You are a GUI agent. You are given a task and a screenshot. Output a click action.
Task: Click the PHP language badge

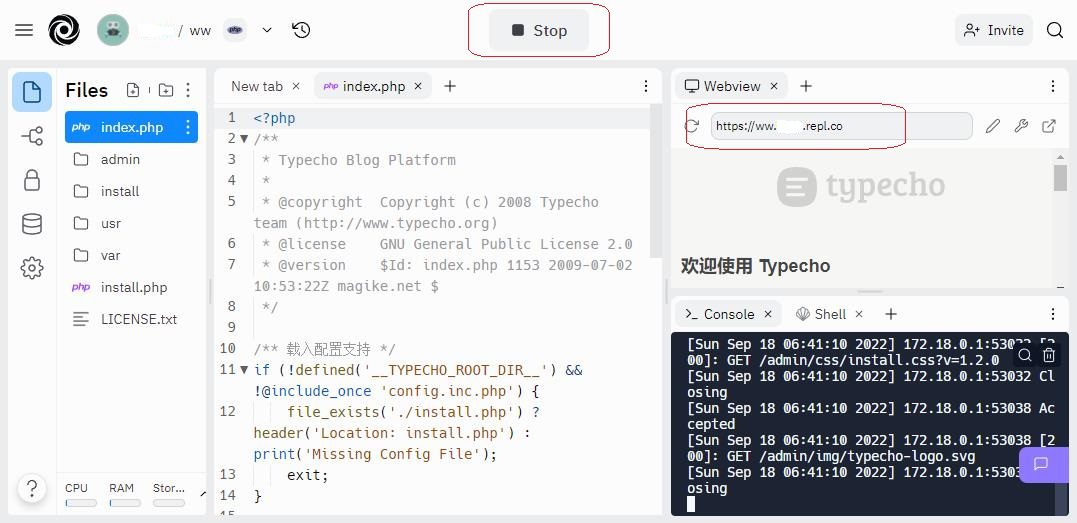click(235, 30)
